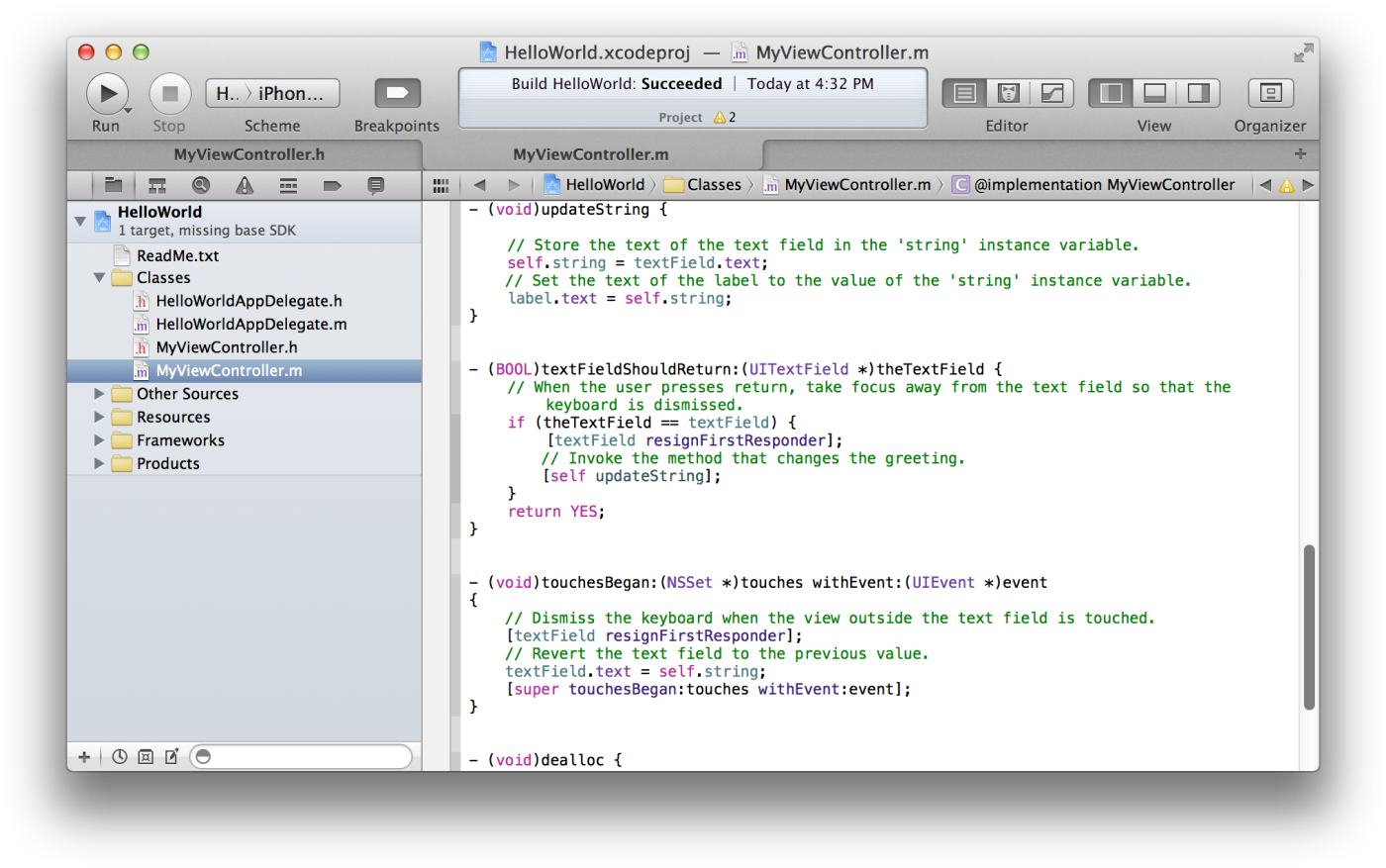
Task: Show the issue navigator warning icon
Action: point(245,185)
